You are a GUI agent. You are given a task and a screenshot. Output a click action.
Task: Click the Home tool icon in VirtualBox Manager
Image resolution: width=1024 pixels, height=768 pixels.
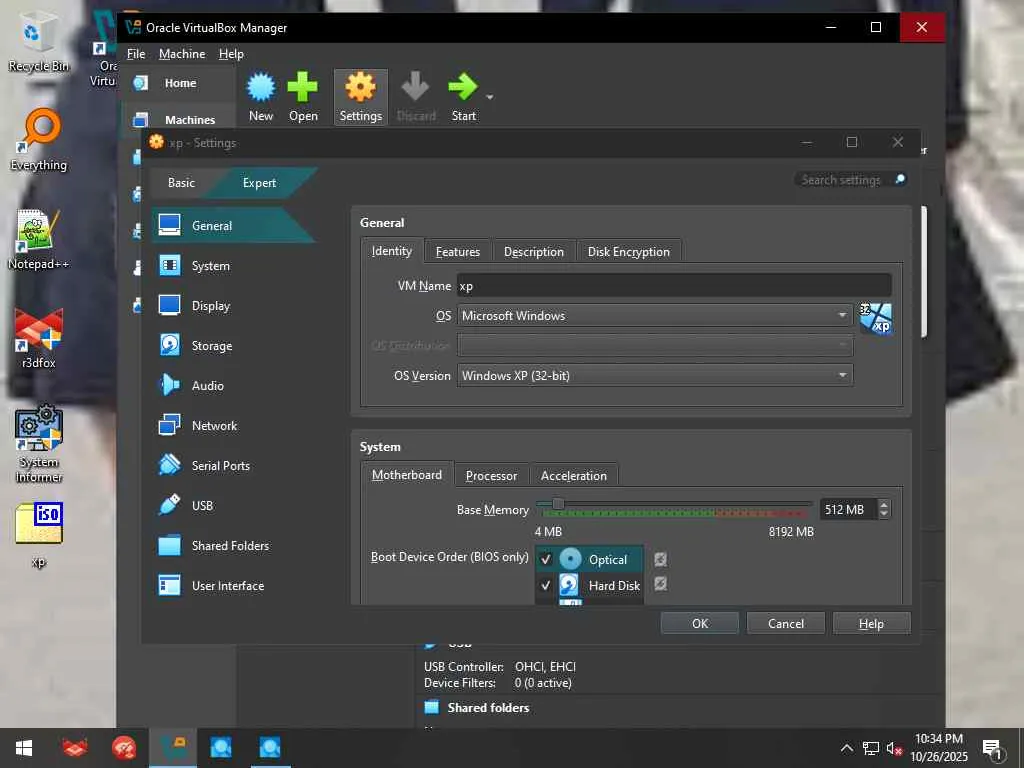[140, 83]
